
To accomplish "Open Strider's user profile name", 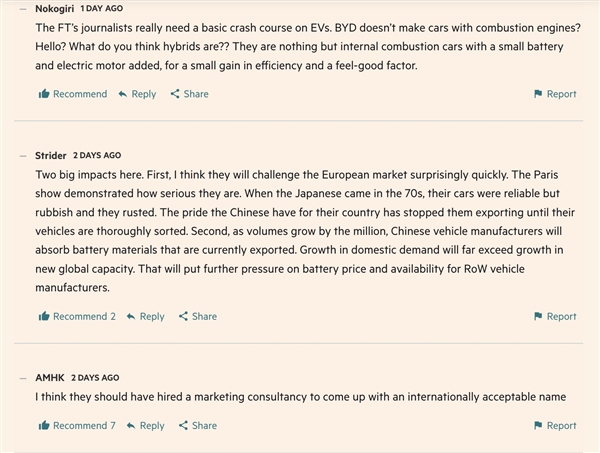I will (x=51, y=155).
